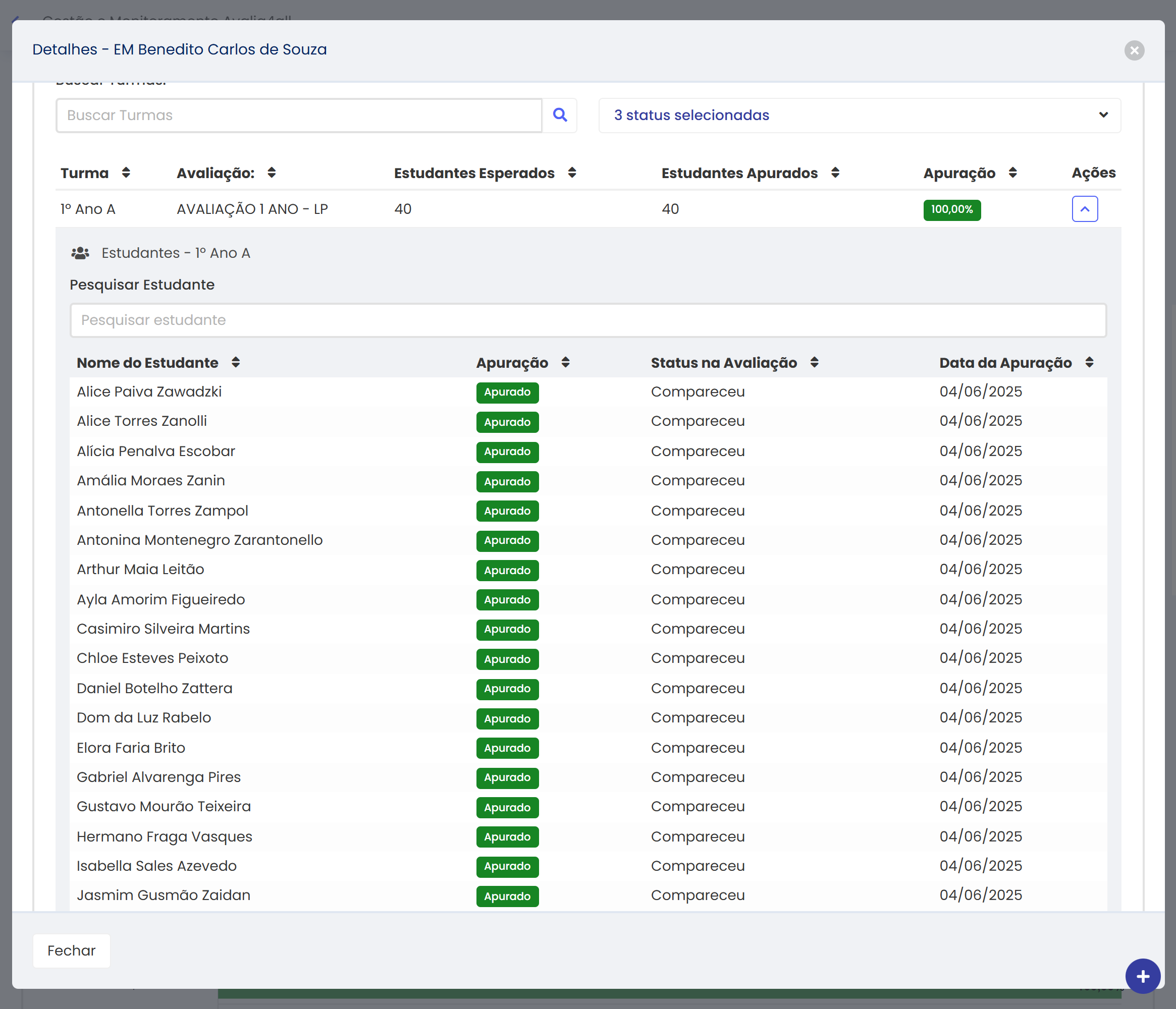Click the blue plus floating button
The image size is (1176, 1009).
pyautogui.click(x=1143, y=976)
